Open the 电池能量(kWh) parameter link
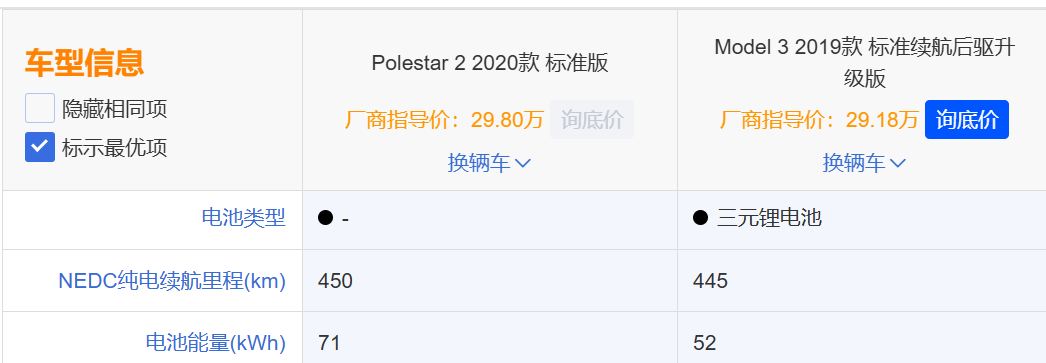 pyautogui.click(x=215, y=343)
